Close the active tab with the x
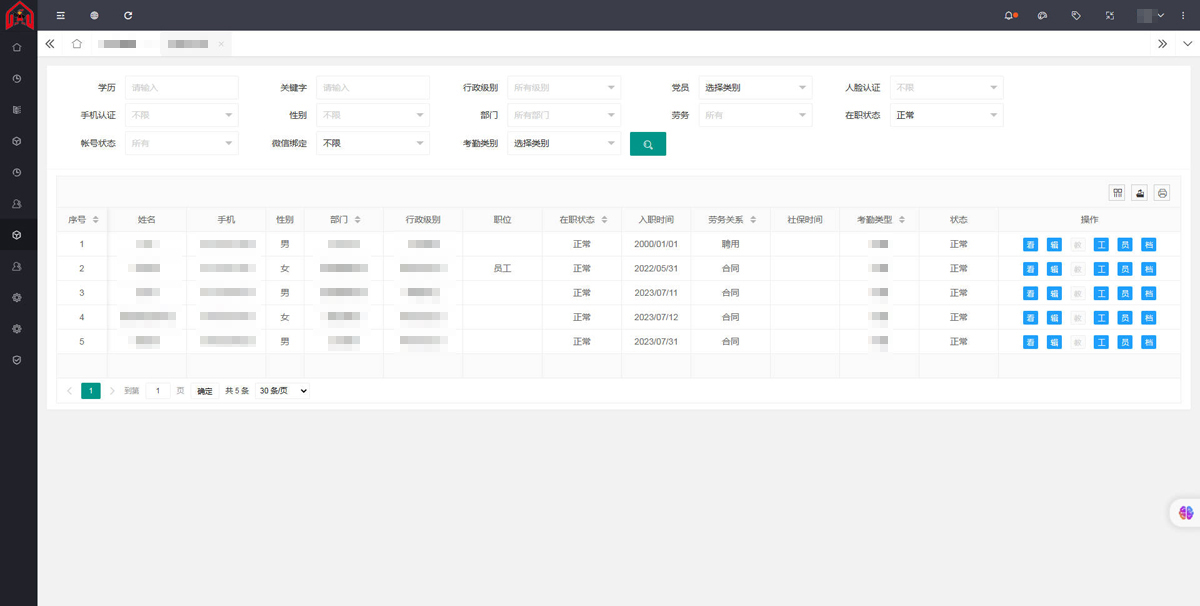Screen dimensions: 1200x606 pos(221,44)
